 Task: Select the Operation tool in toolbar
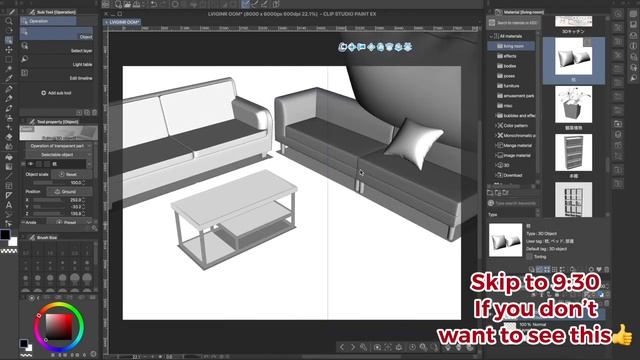click(9, 40)
